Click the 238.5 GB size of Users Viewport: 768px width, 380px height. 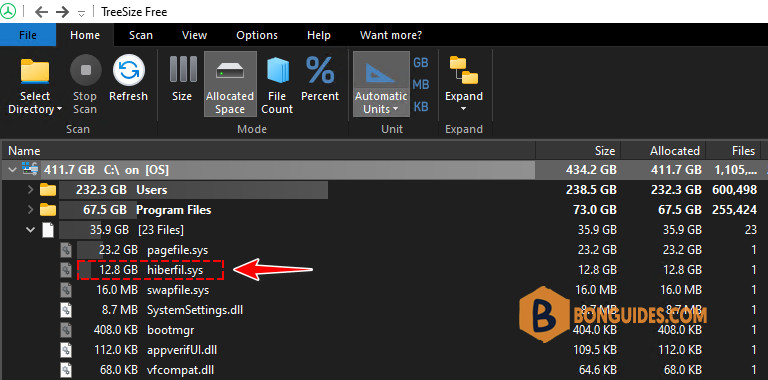[591, 190]
